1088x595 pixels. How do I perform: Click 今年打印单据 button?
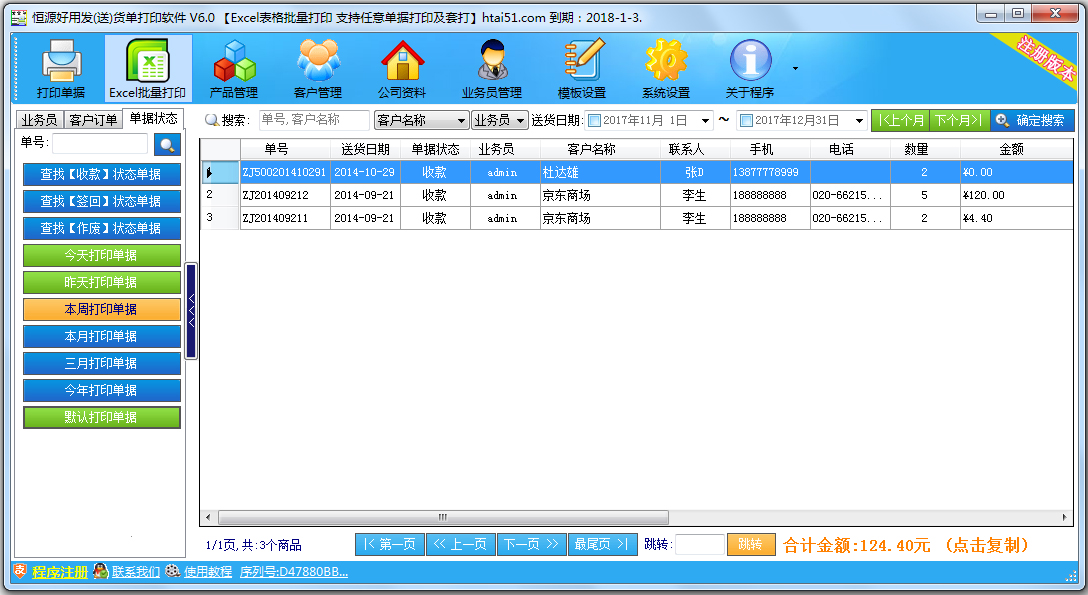click(101, 390)
